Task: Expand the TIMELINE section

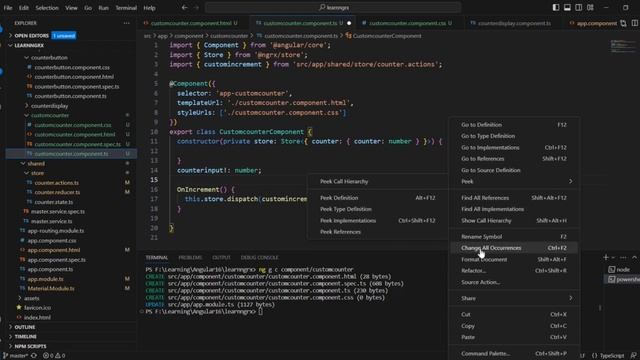Action: 25,337
